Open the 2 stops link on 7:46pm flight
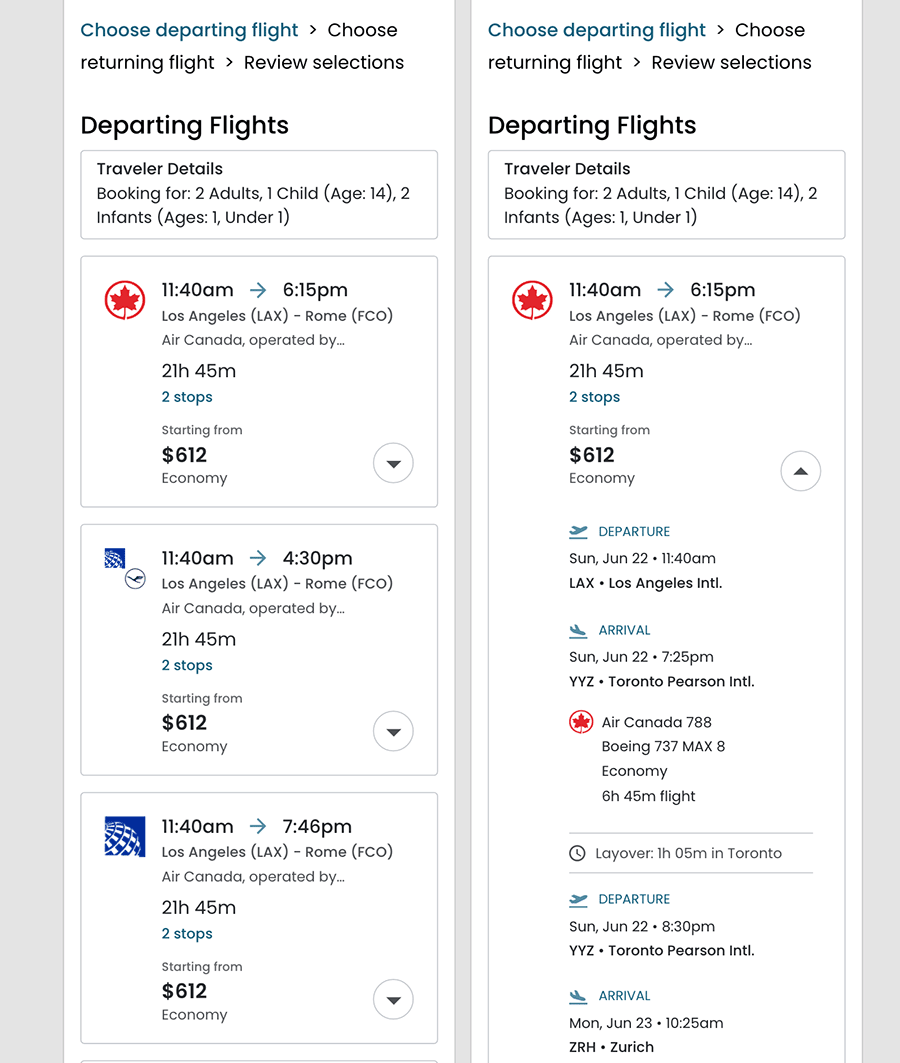Viewport: 900px width, 1063px height. point(187,934)
